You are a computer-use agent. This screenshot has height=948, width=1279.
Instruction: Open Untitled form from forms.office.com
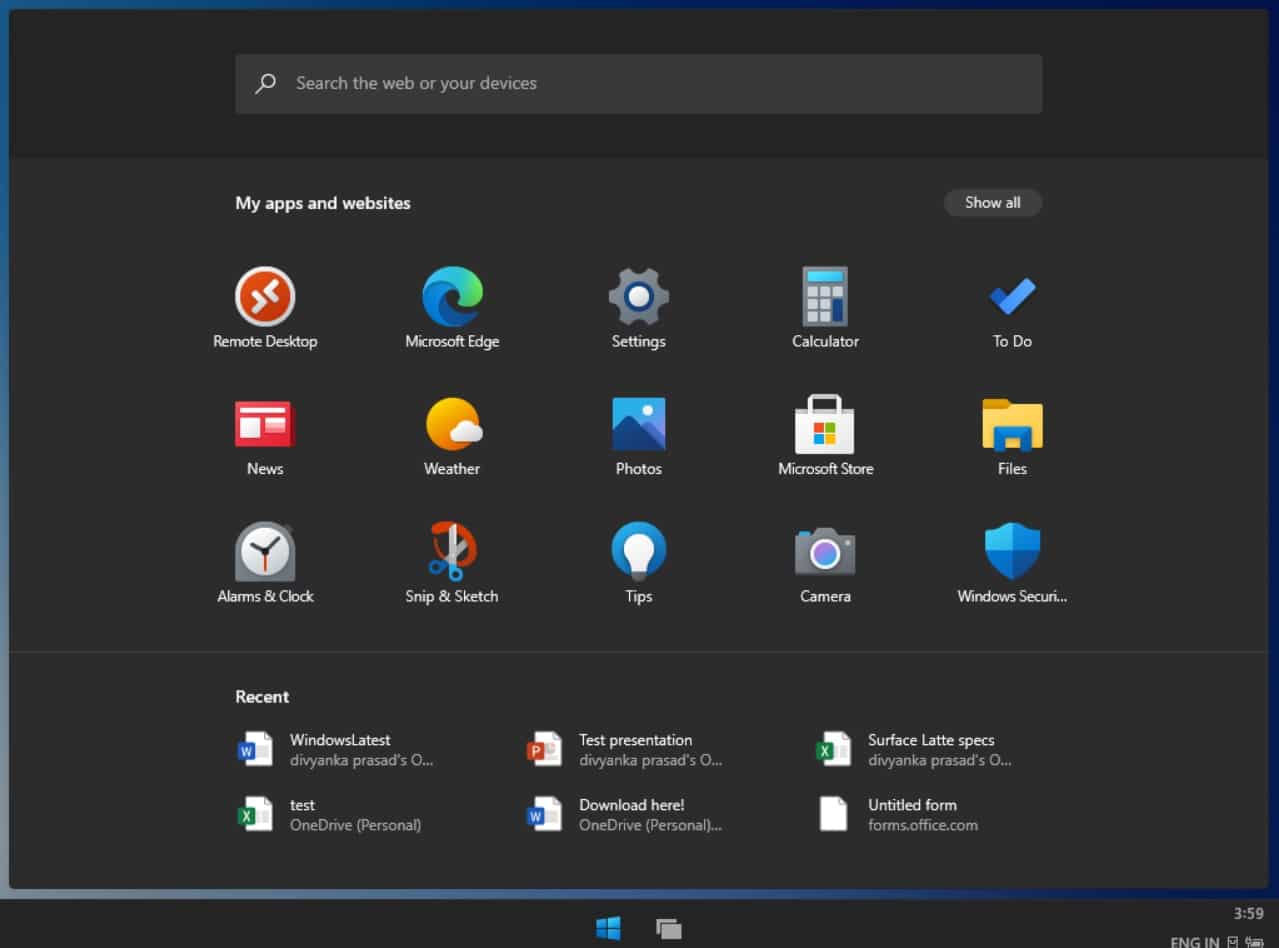pyautogui.click(x=898, y=814)
